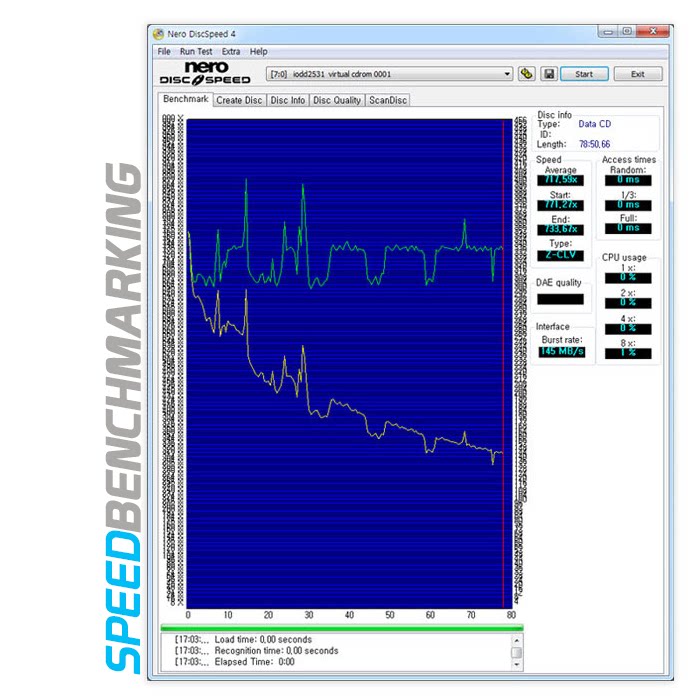The image size is (700, 700).
Task: Open the Extra menu
Action: tap(231, 52)
